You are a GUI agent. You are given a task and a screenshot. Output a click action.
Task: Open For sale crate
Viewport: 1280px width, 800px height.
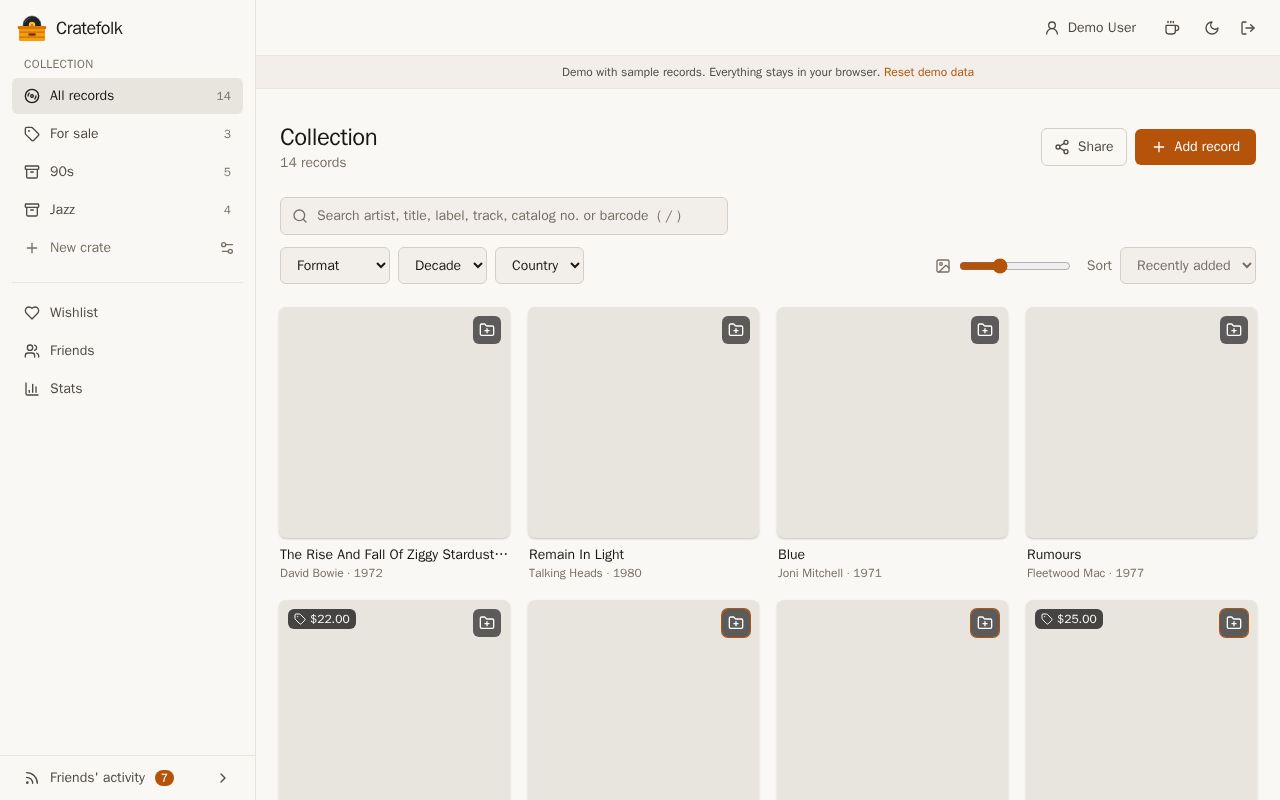(x=127, y=134)
